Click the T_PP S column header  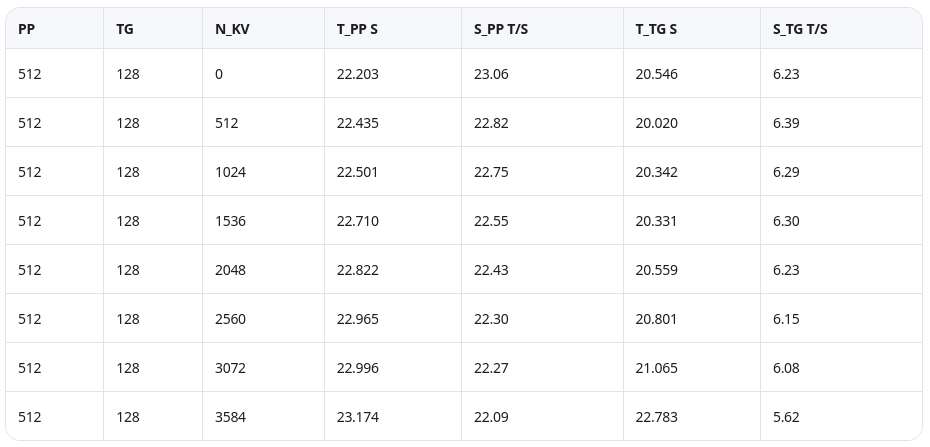357,29
